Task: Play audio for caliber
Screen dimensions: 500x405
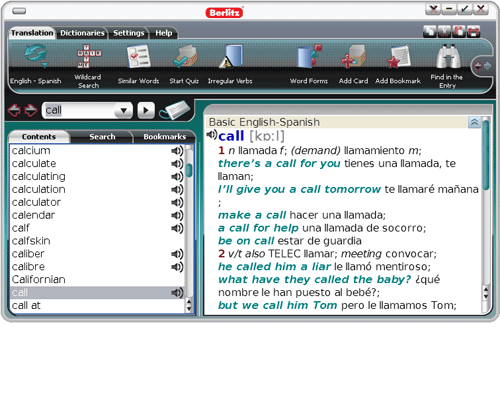Action: (177, 254)
